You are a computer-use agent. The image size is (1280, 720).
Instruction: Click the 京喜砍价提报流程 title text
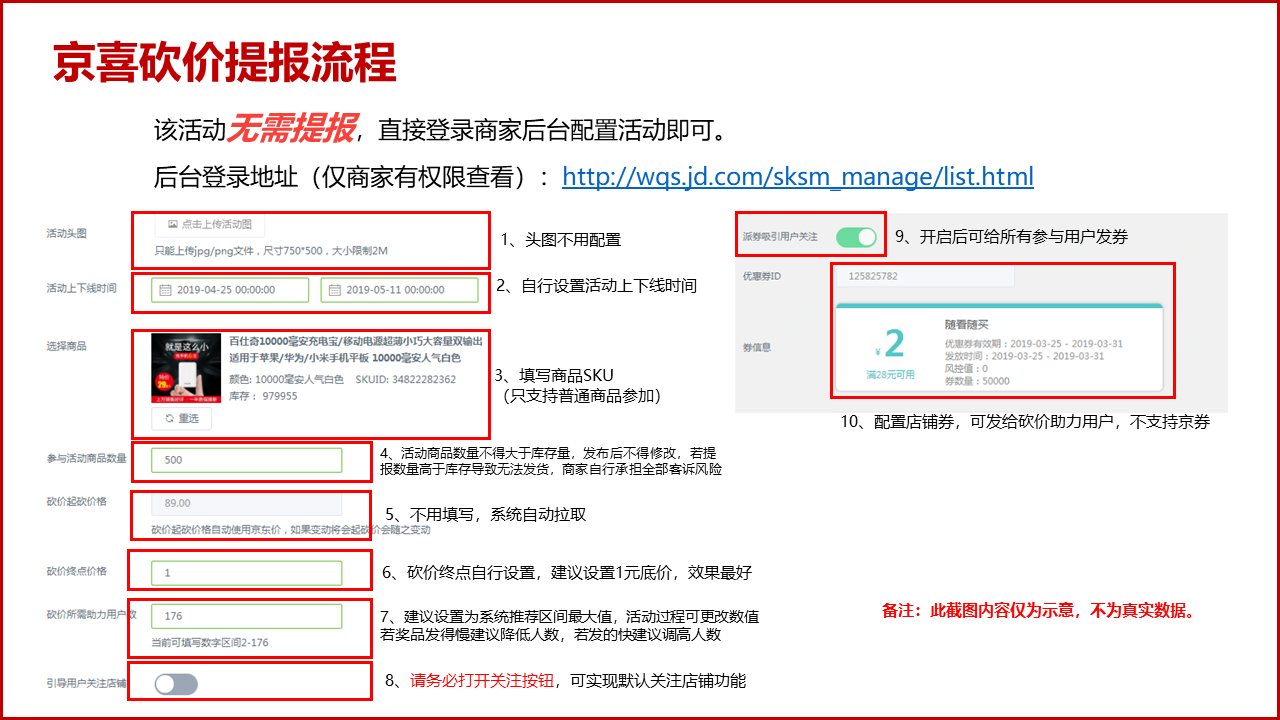click(225, 62)
